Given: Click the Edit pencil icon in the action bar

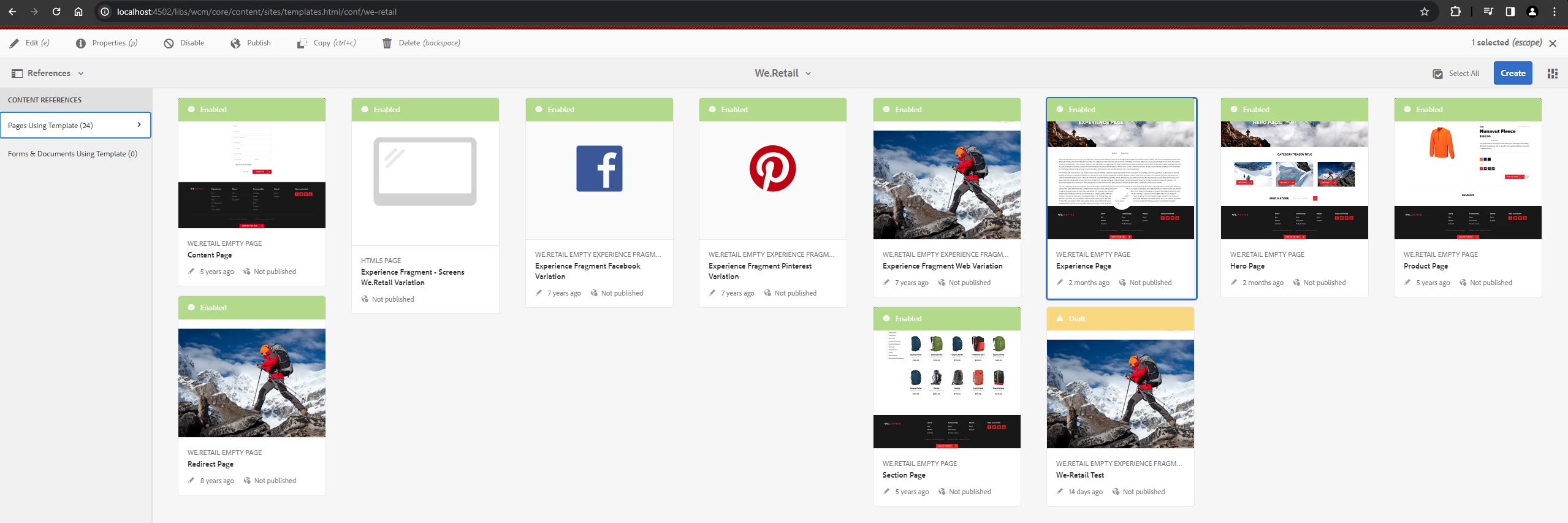Looking at the screenshot, I should [14, 44].
